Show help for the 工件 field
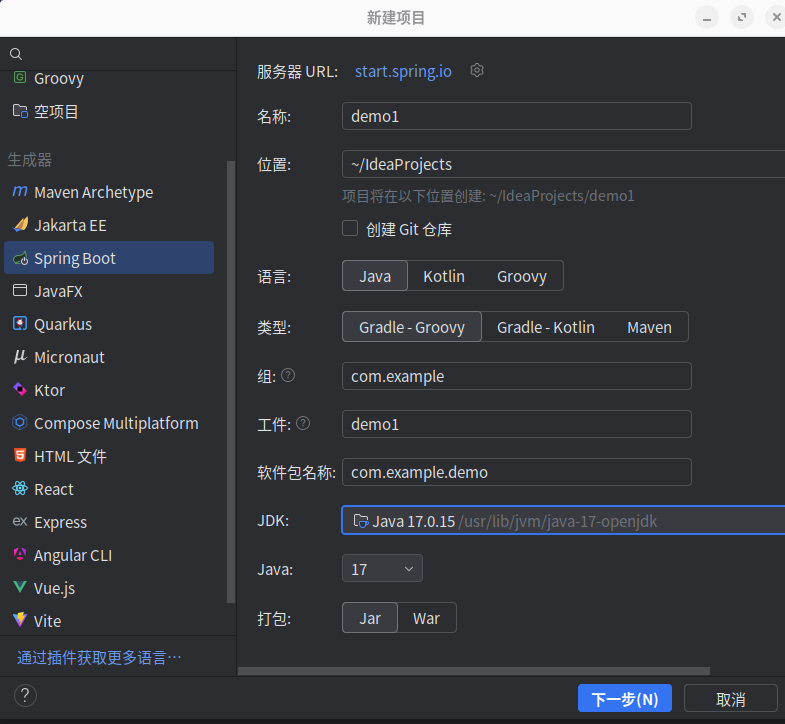Image resolution: width=785 pixels, height=724 pixels. pos(303,423)
